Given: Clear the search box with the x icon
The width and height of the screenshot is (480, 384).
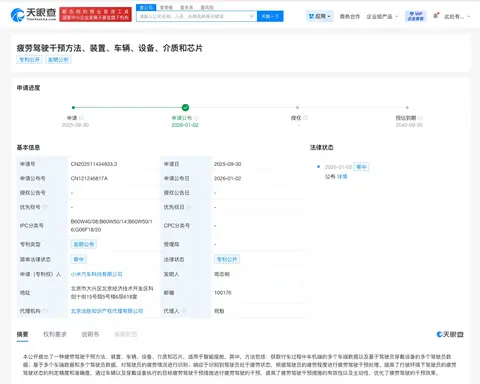Looking at the screenshot, I should tap(252, 16).
